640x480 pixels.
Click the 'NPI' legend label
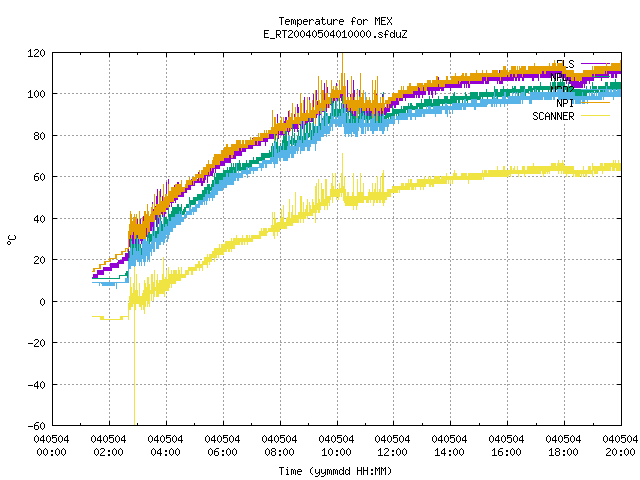[x=565, y=103]
